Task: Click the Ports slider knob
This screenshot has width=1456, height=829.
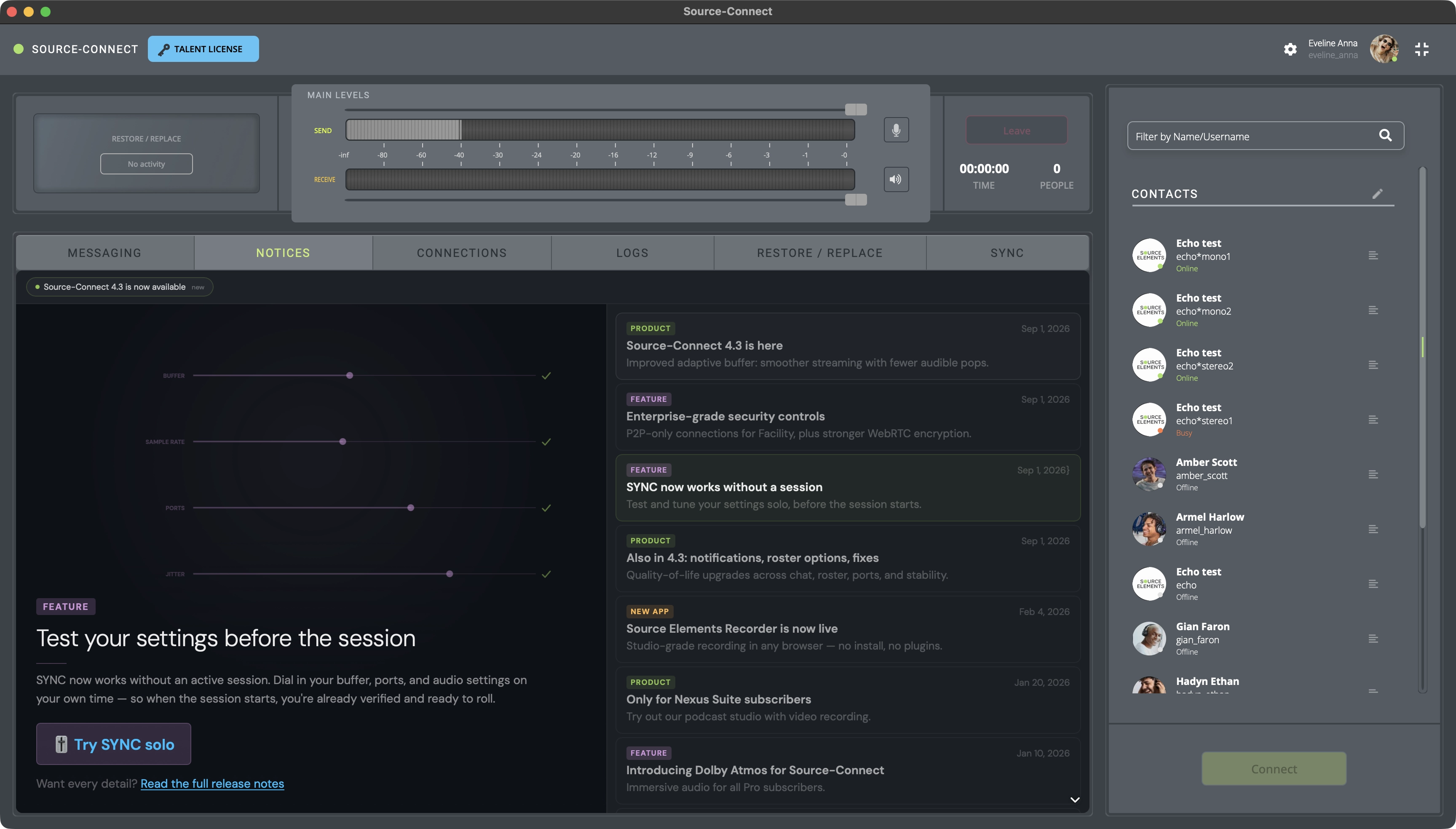Action: click(x=410, y=508)
